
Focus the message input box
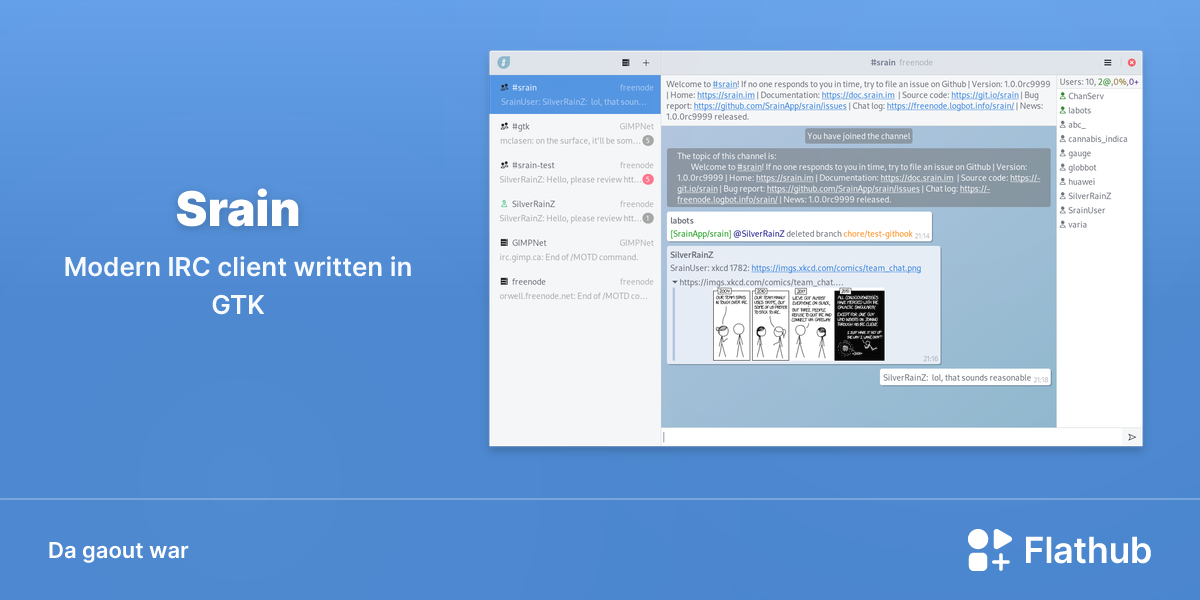click(890, 437)
